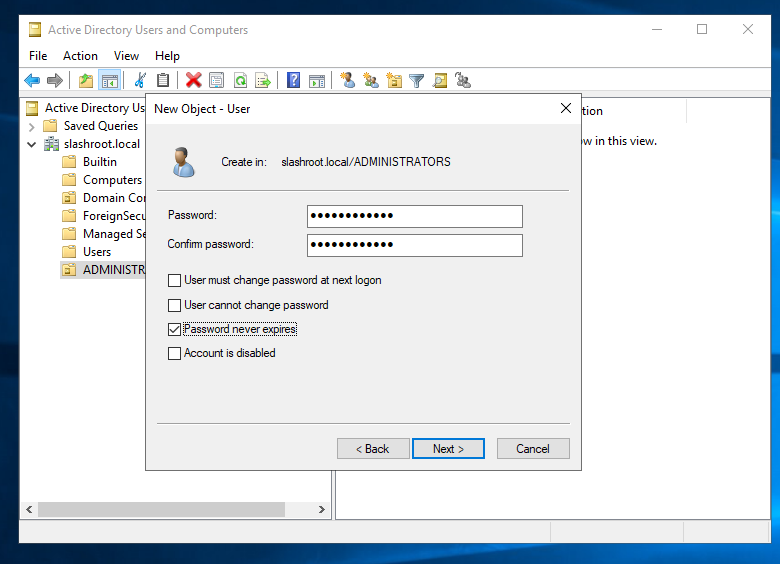Open the View menu
The image size is (780, 564).
pos(126,56)
